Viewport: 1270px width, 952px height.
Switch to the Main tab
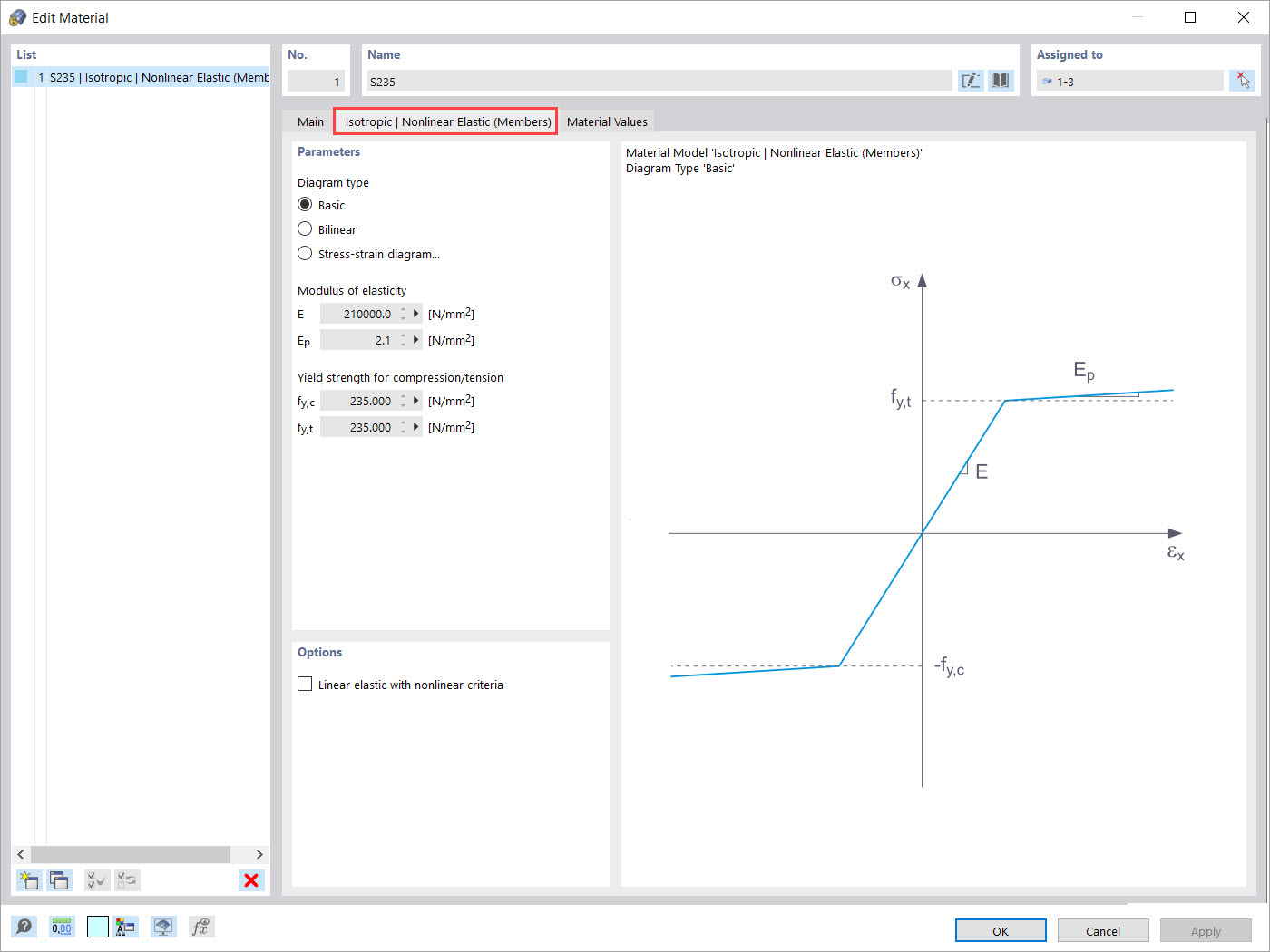310,121
